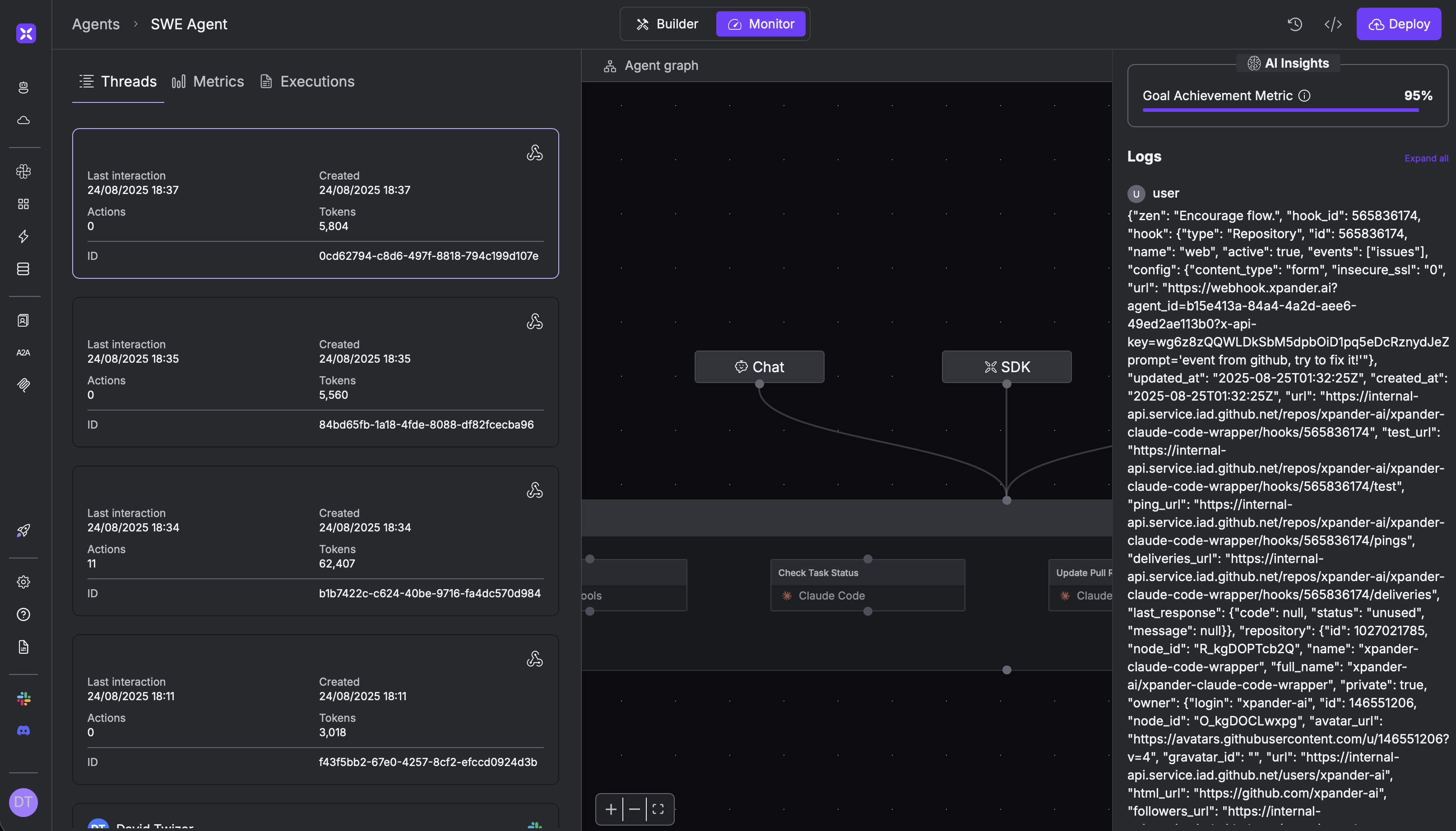This screenshot has height=831, width=1456.
Task: Click the Deploy button
Action: [1400, 23]
